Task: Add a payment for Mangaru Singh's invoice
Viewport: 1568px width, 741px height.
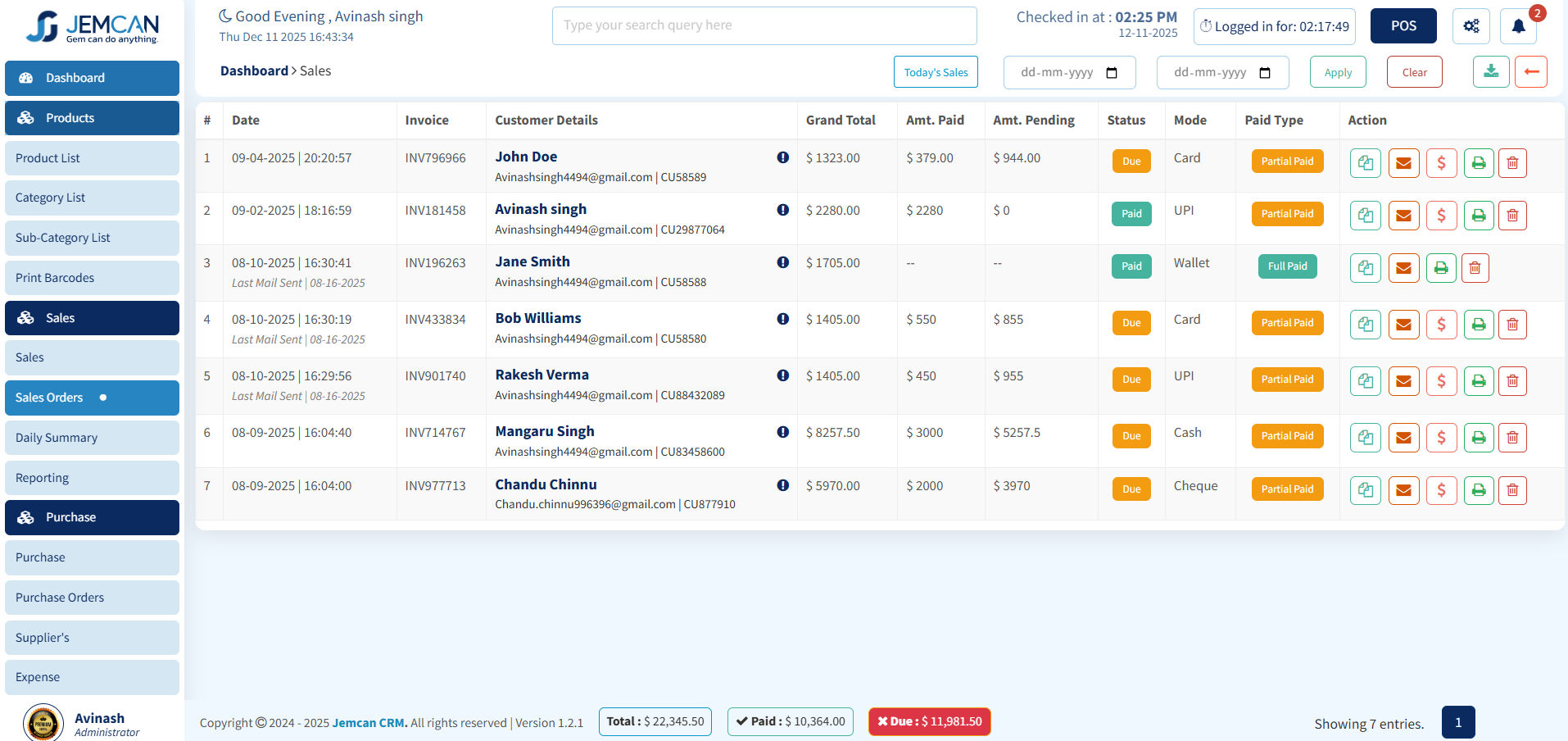Action: pos(1441,437)
